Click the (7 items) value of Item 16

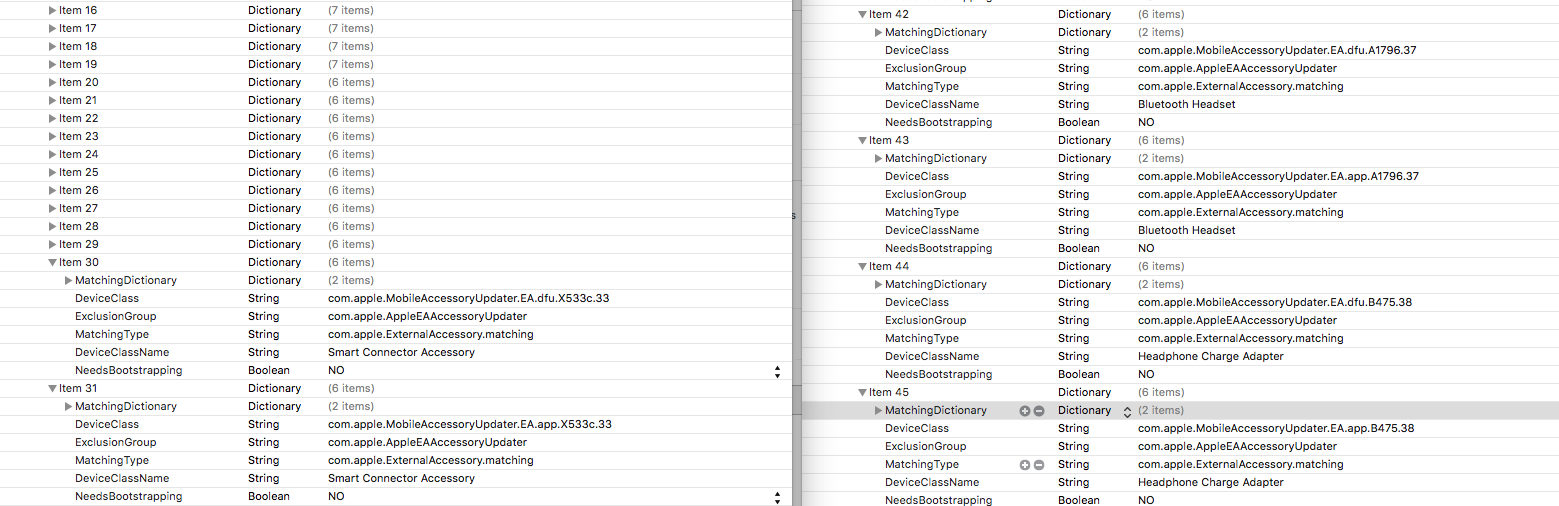click(351, 11)
